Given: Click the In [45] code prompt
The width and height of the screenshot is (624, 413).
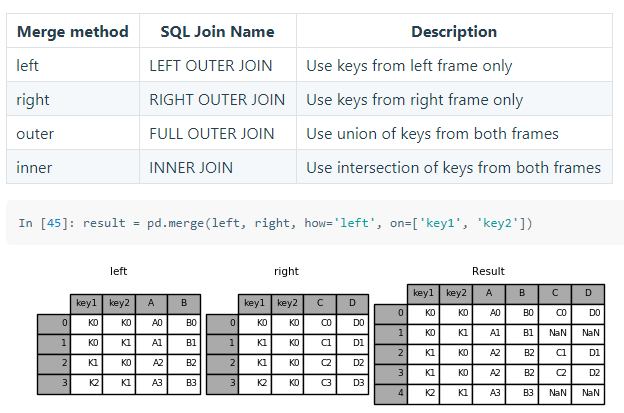Looking at the screenshot, I should [x=46, y=222].
